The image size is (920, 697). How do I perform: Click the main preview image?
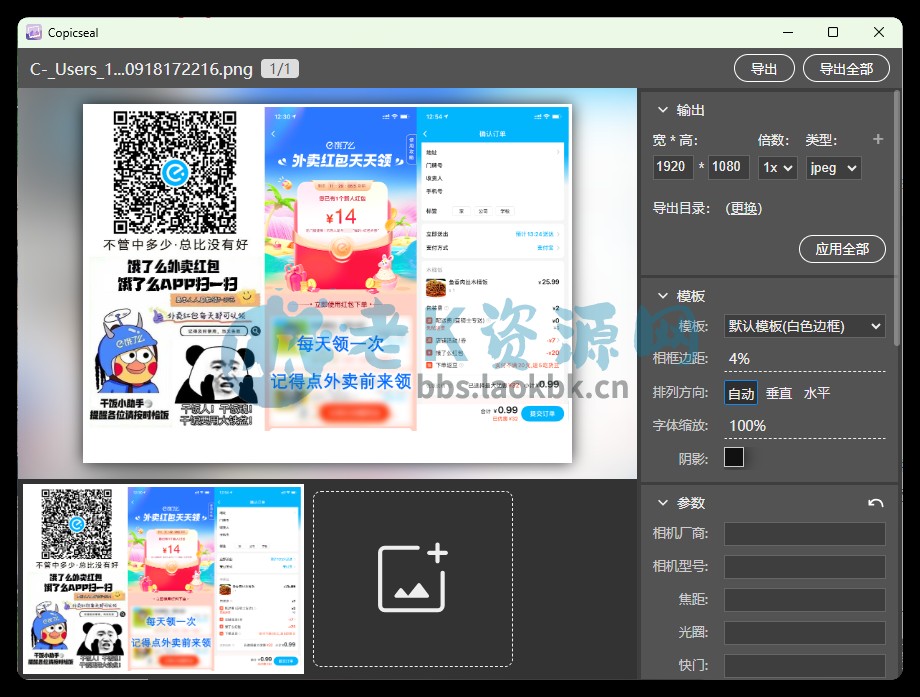click(327, 283)
